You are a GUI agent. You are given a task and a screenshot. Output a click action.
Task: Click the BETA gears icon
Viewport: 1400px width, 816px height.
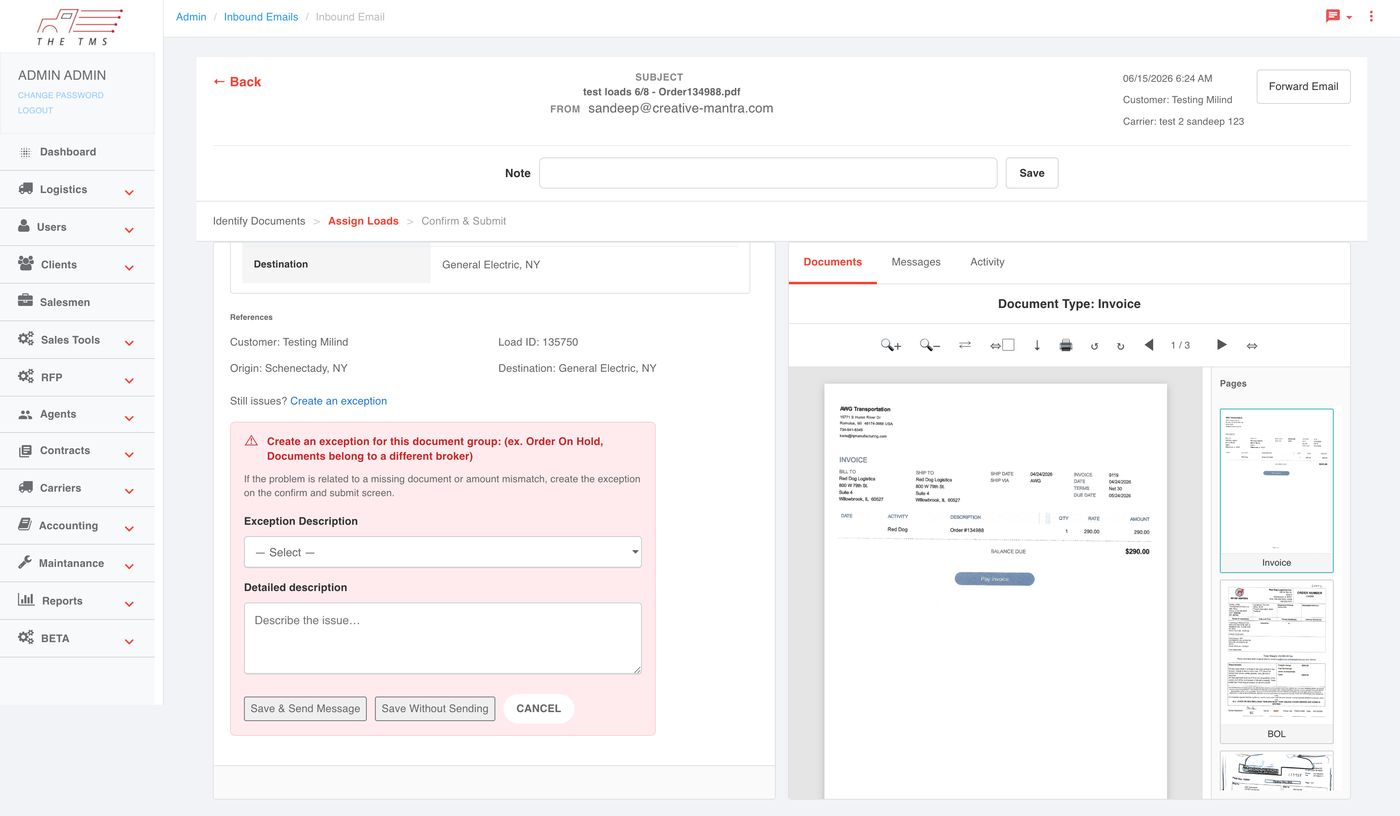click(x=26, y=638)
